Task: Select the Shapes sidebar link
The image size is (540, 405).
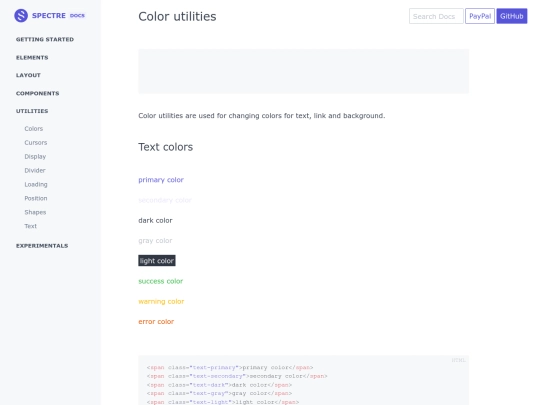Action: coord(35,212)
